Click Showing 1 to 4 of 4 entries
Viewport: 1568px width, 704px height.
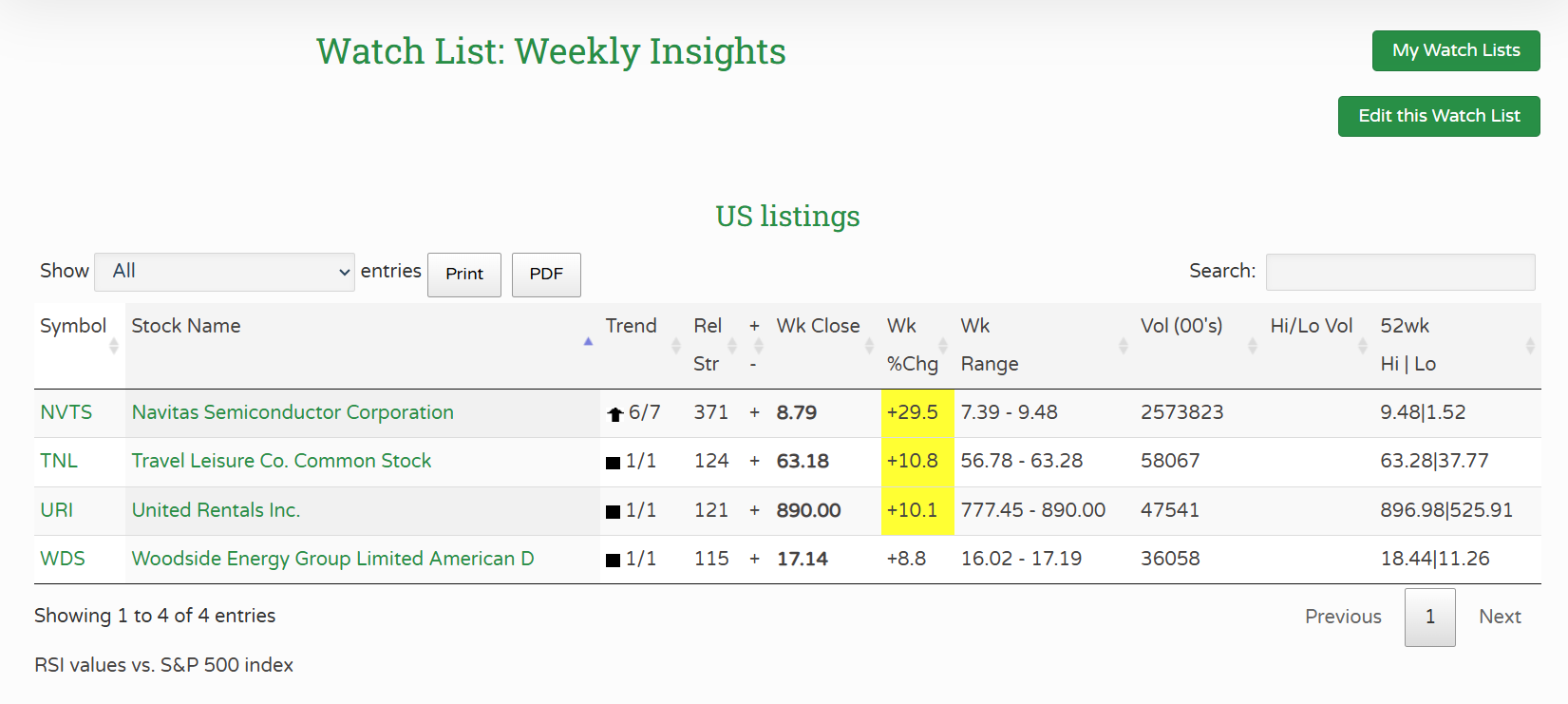point(155,616)
